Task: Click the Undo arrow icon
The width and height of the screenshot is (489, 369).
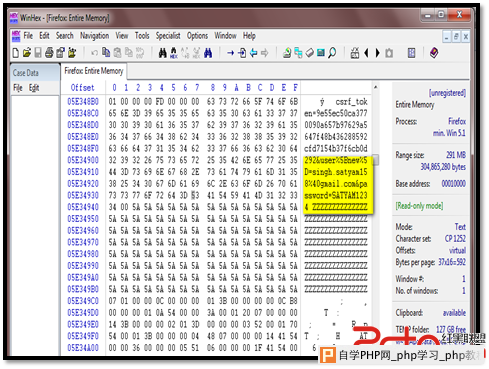Action: pyautogui.click(x=95, y=53)
